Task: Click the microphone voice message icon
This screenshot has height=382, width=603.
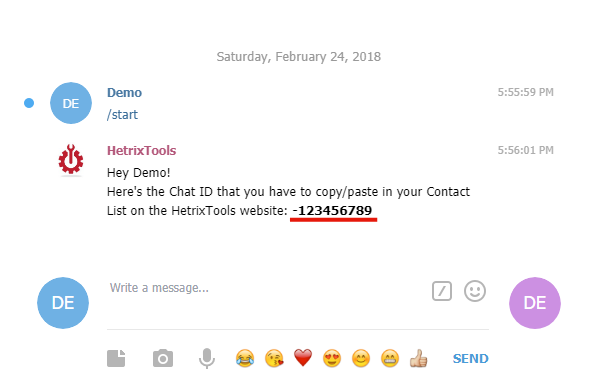Action: pyautogui.click(x=207, y=358)
